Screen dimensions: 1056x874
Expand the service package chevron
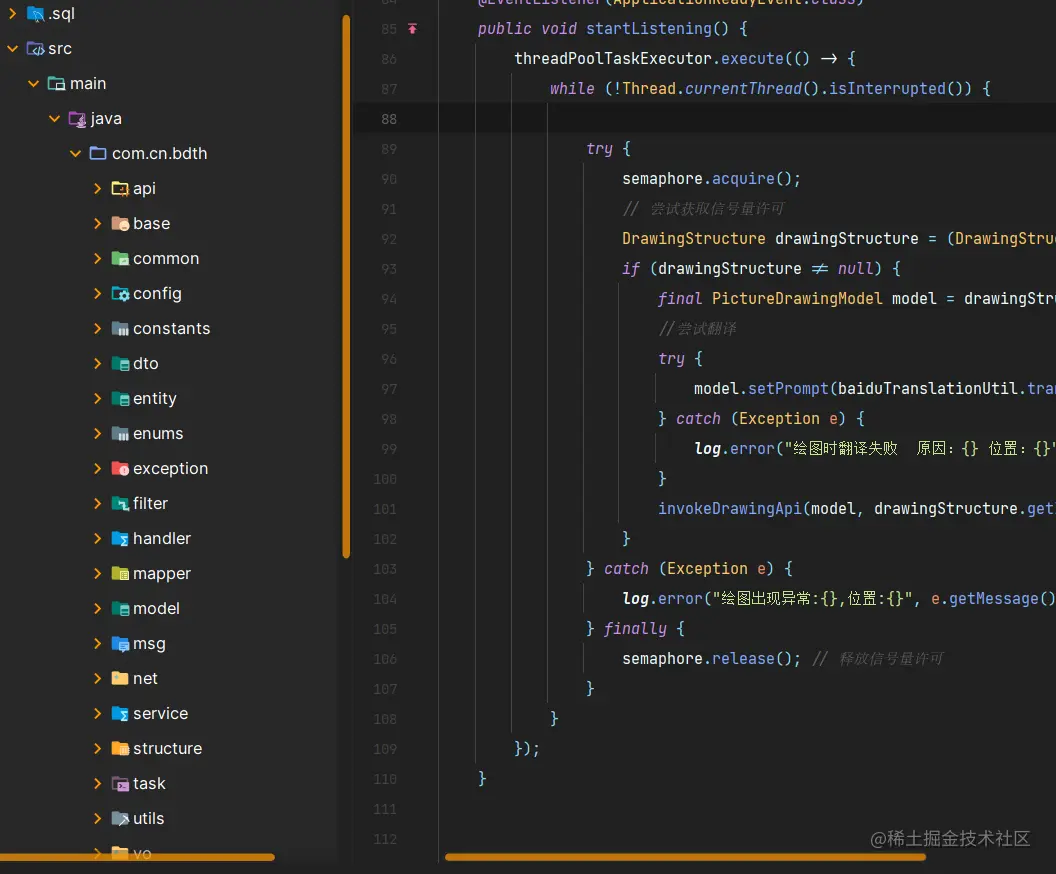[x=97, y=714]
